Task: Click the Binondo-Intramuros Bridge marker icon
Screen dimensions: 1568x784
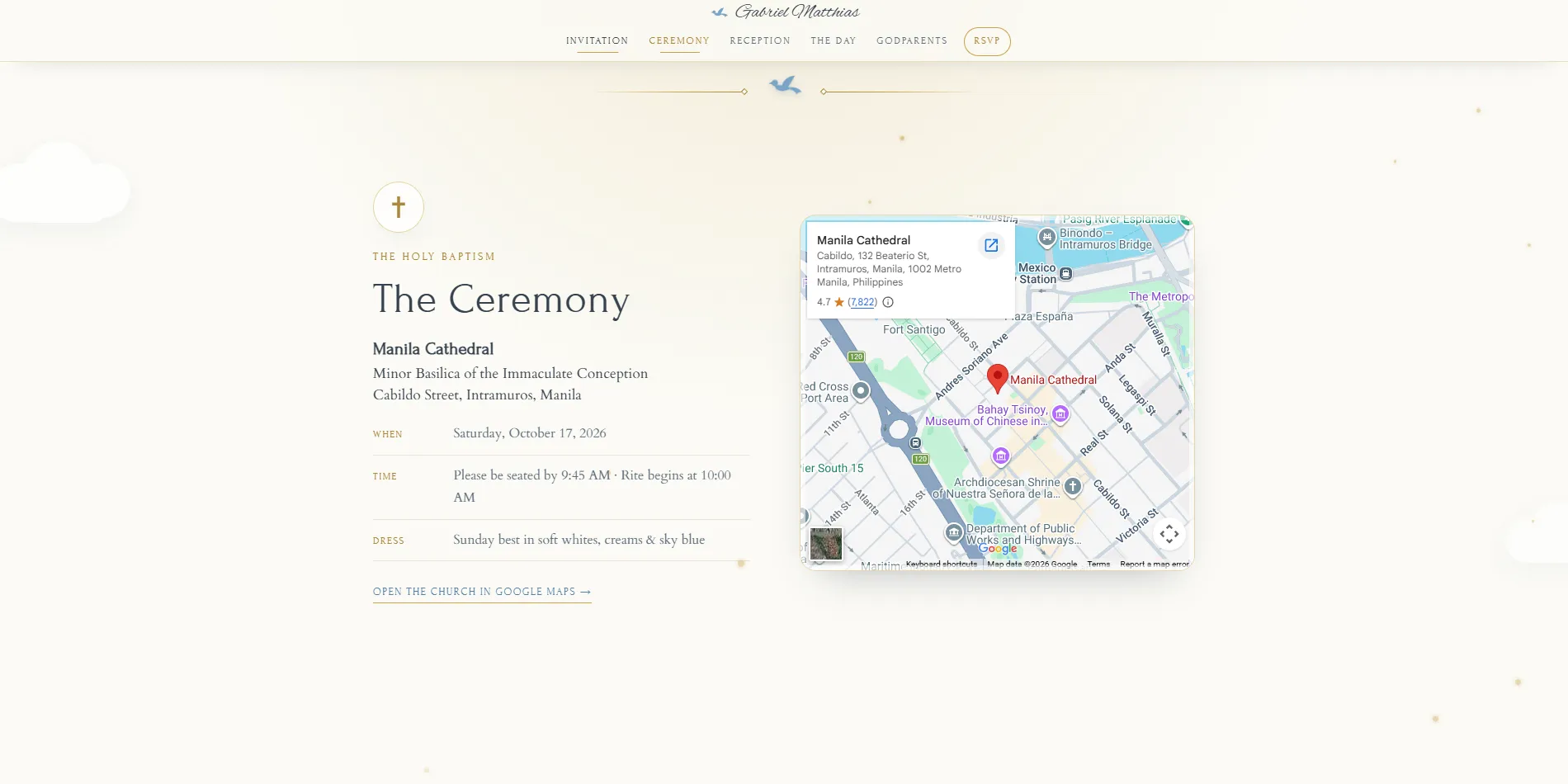Action: 1046,238
